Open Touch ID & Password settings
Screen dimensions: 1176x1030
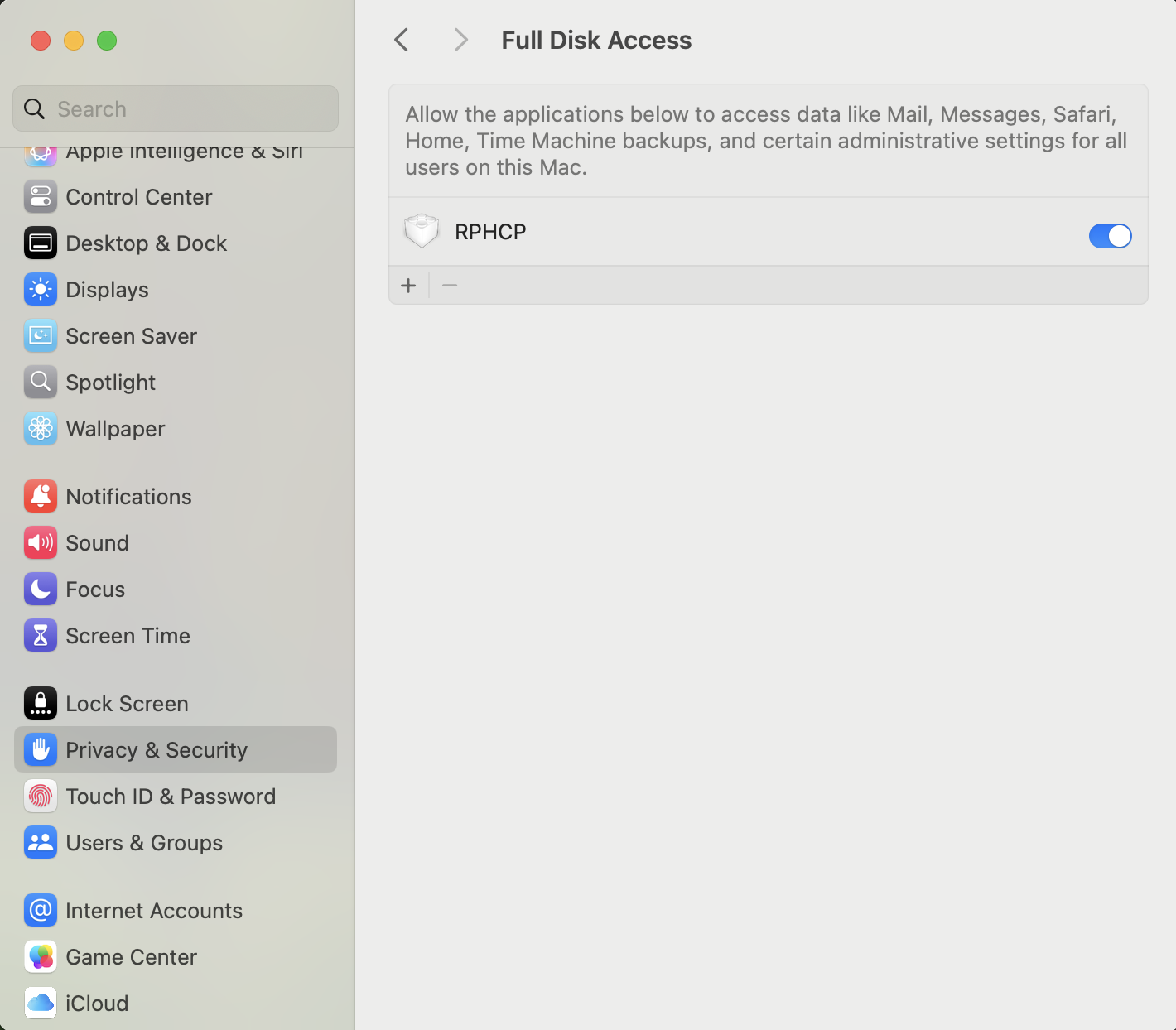pos(170,797)
